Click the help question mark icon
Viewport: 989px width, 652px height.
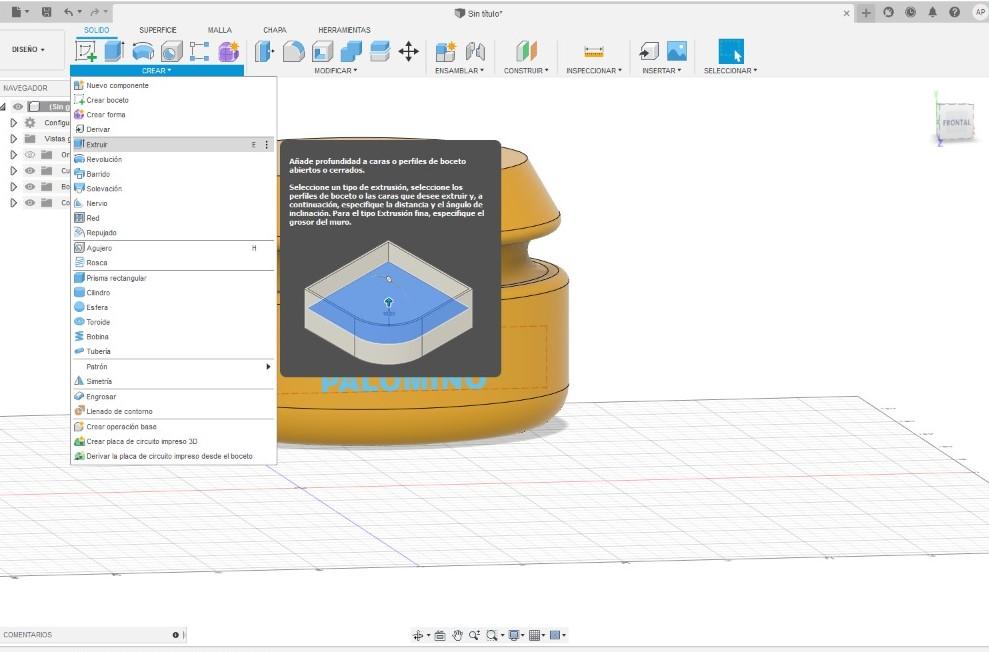tap(954, 12)
